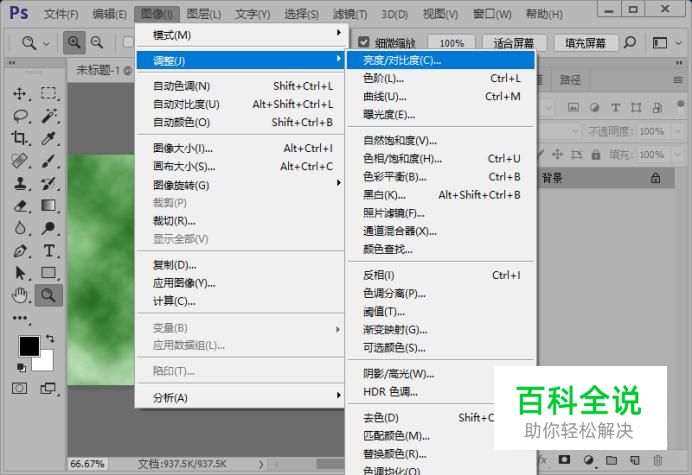
Task: Open status bar info arrow
Action: (x=261, y=464)
